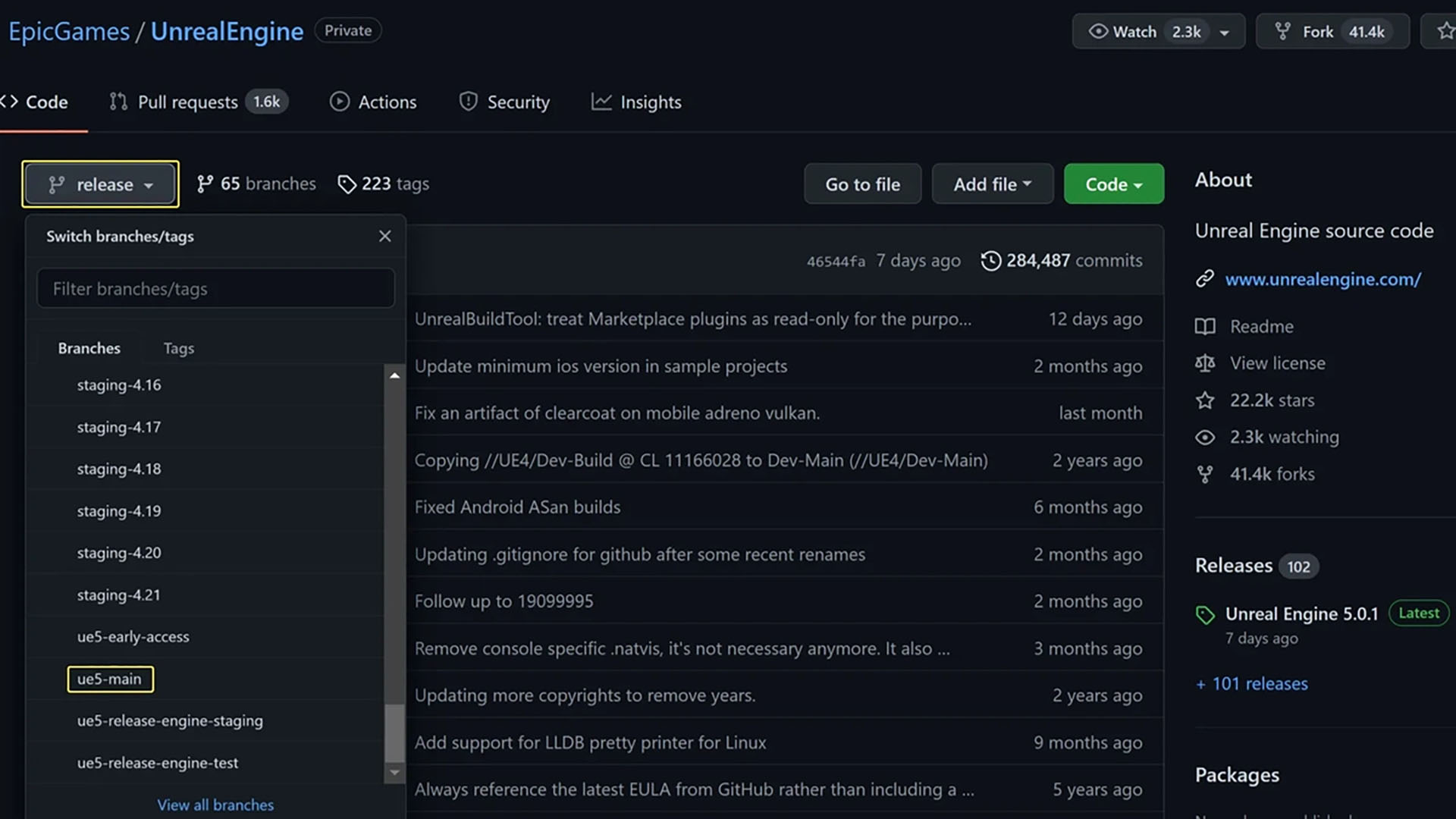1456x819 pixels.
Task: Switch to the Tags tab in popup
Action: pyautogui.click(x=179, y=348)
